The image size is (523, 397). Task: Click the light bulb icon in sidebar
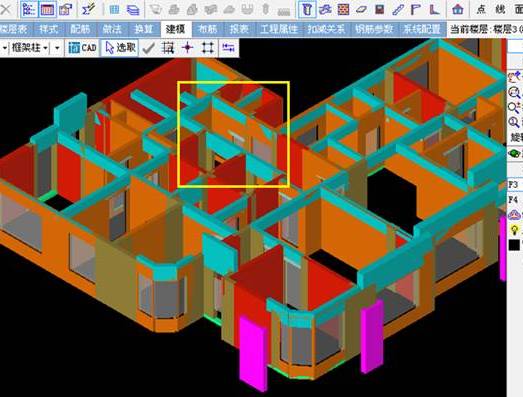click(x=515, y=230)
